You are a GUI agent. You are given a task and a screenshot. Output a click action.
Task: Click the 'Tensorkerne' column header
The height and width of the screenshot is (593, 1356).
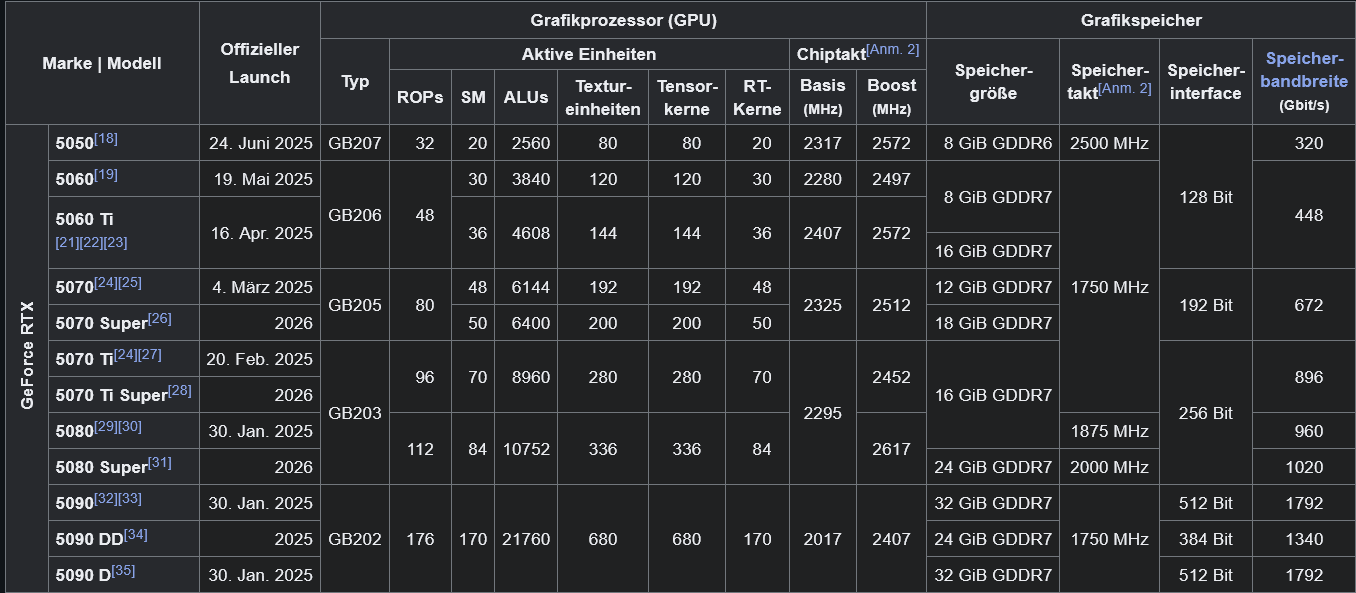[x=687, y=97]
